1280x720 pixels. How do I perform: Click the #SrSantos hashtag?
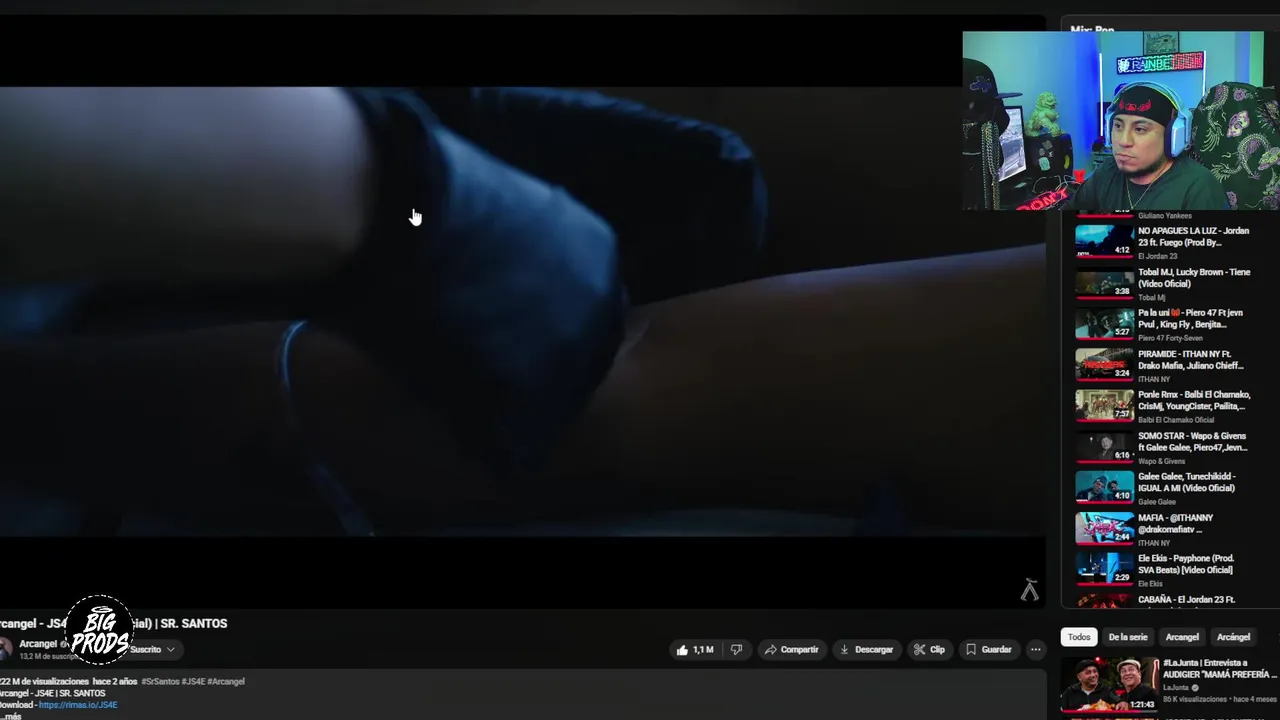tap(160, 682)
